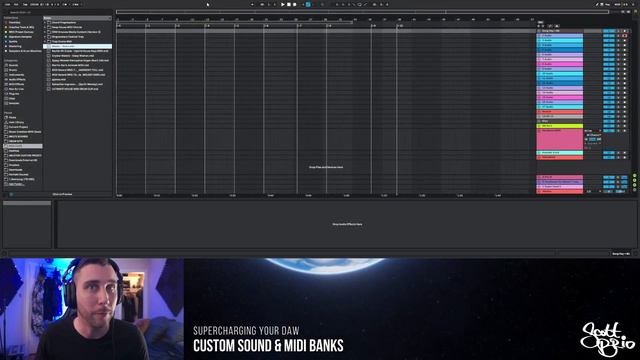This screenshot has height=360, width=640.
Task: Select Packs under Places
Action: (12, 118)
